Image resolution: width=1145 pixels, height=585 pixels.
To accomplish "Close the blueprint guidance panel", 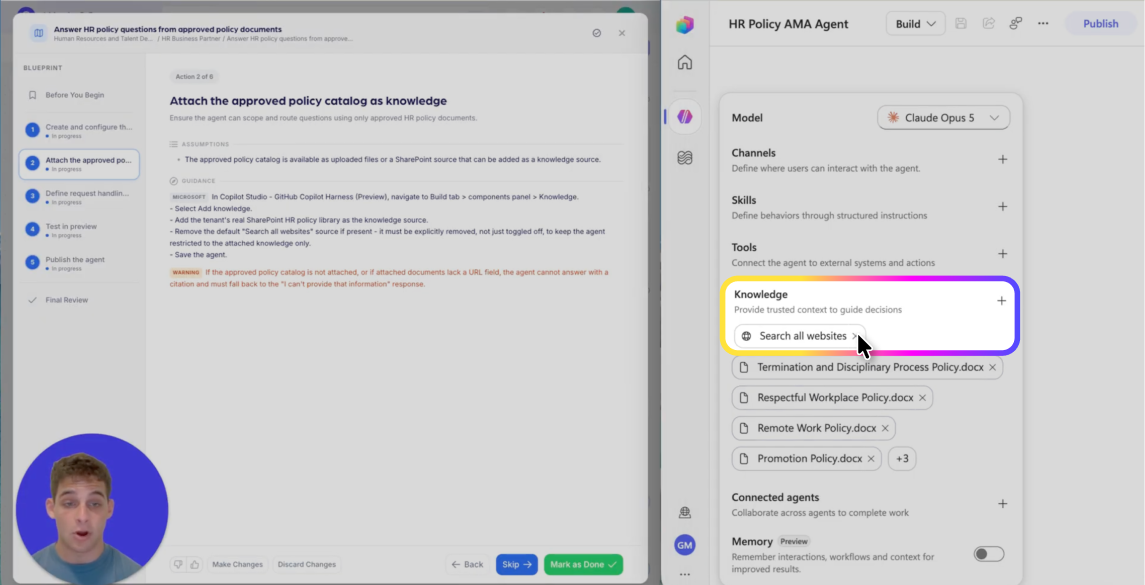I will click(x=622, y=33).
